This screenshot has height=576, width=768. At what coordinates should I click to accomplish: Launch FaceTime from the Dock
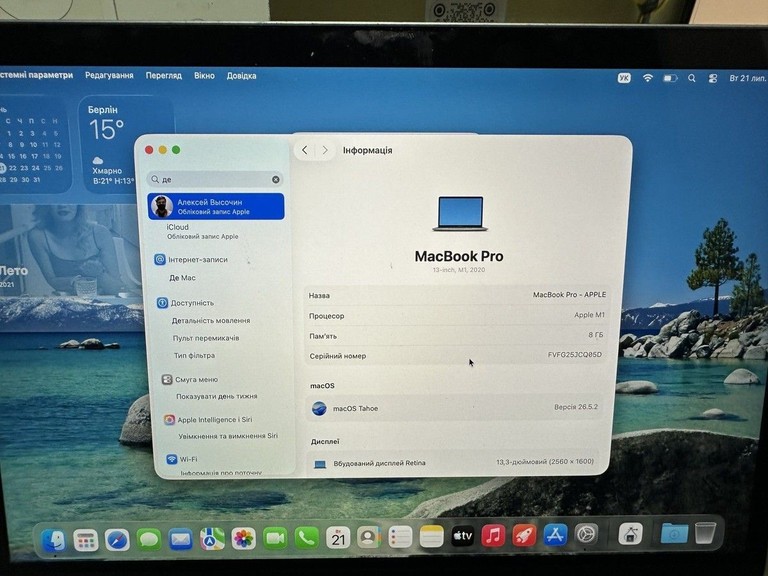275,538
